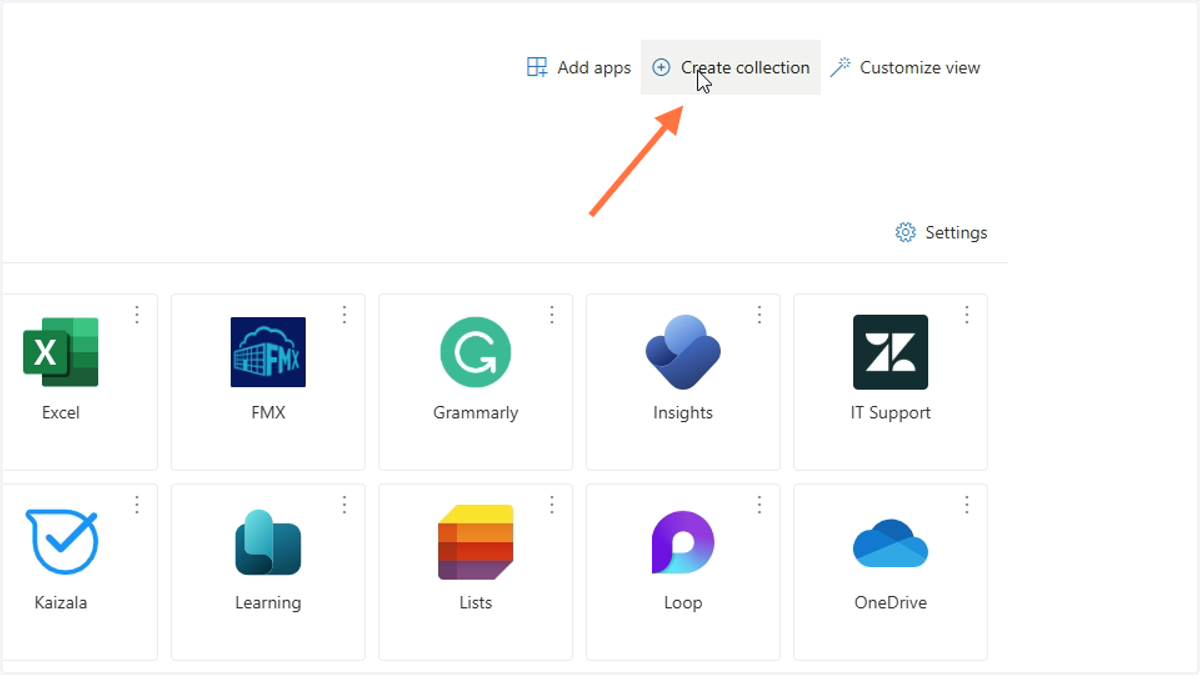The image size is (1200, 675).
Task: Open the Settings text link
Action: pos(956,233)
